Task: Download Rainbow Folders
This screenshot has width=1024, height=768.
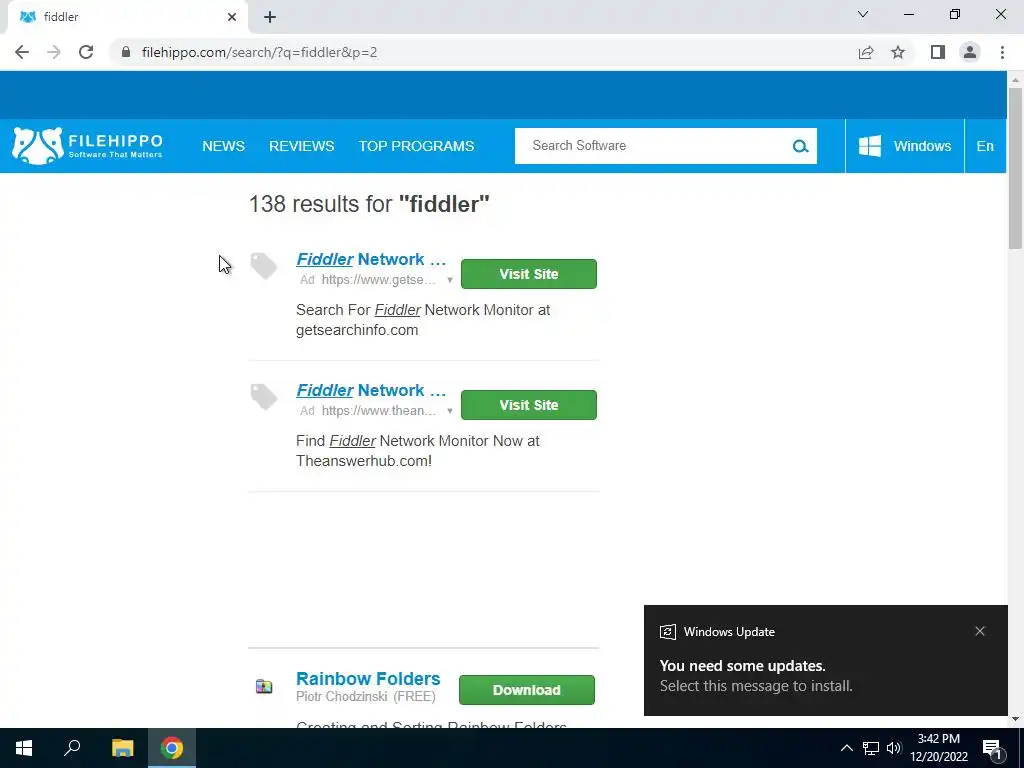Action: point(526,690)
